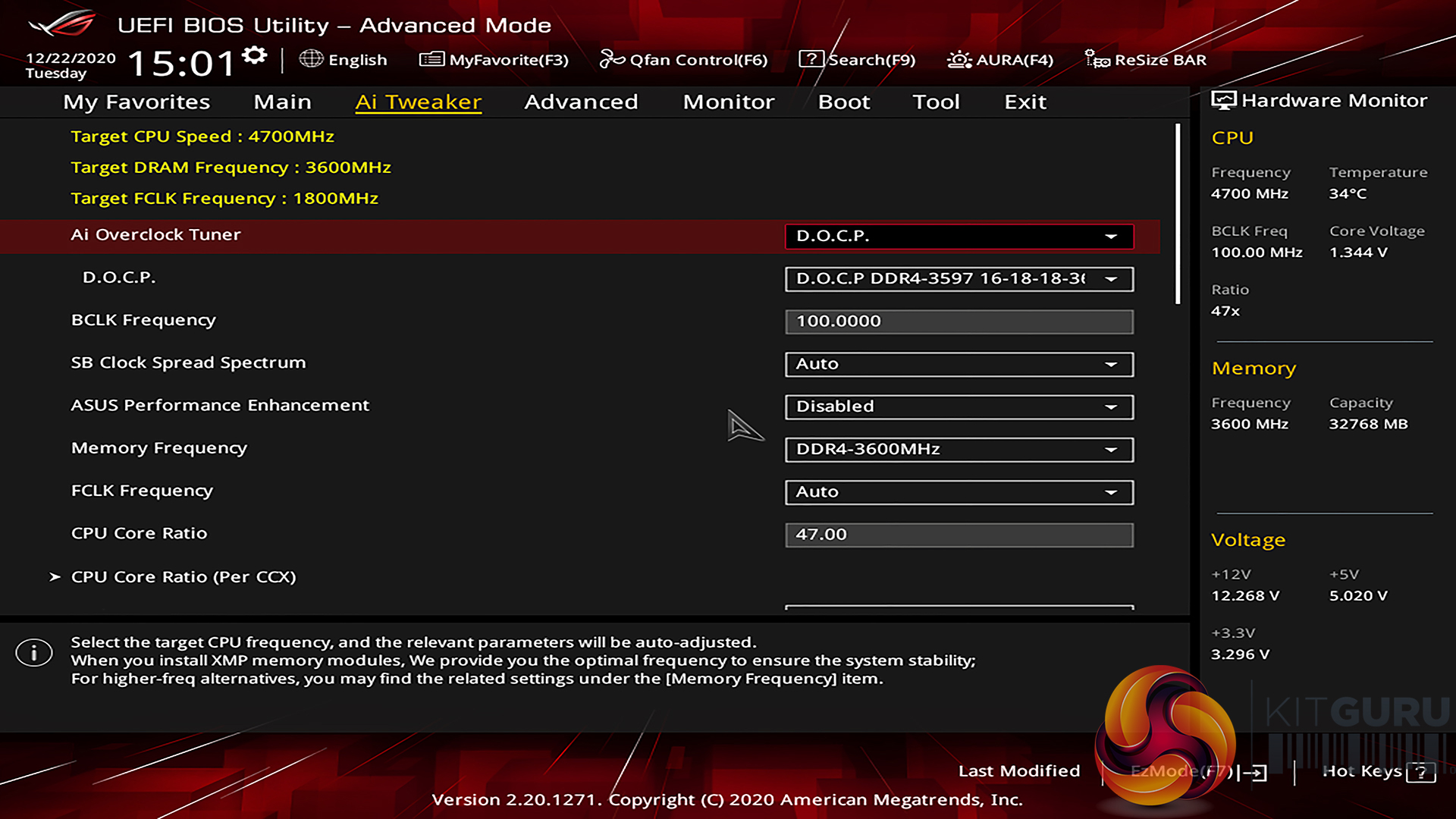Click the globe language icon

[x=311, y=59]
